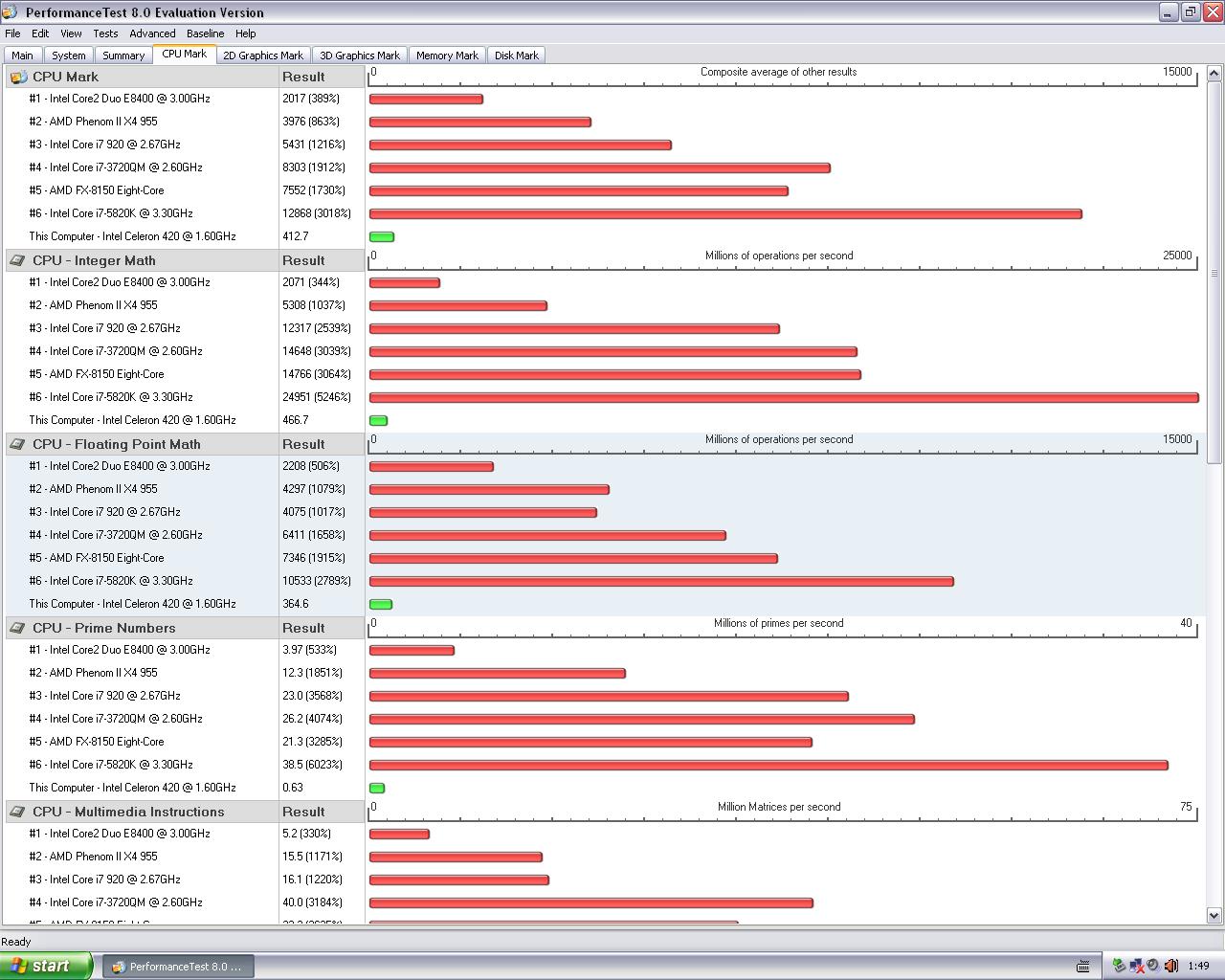The image size is (1225, 980).
Task: Open the File menu
Action: (12, 33)
